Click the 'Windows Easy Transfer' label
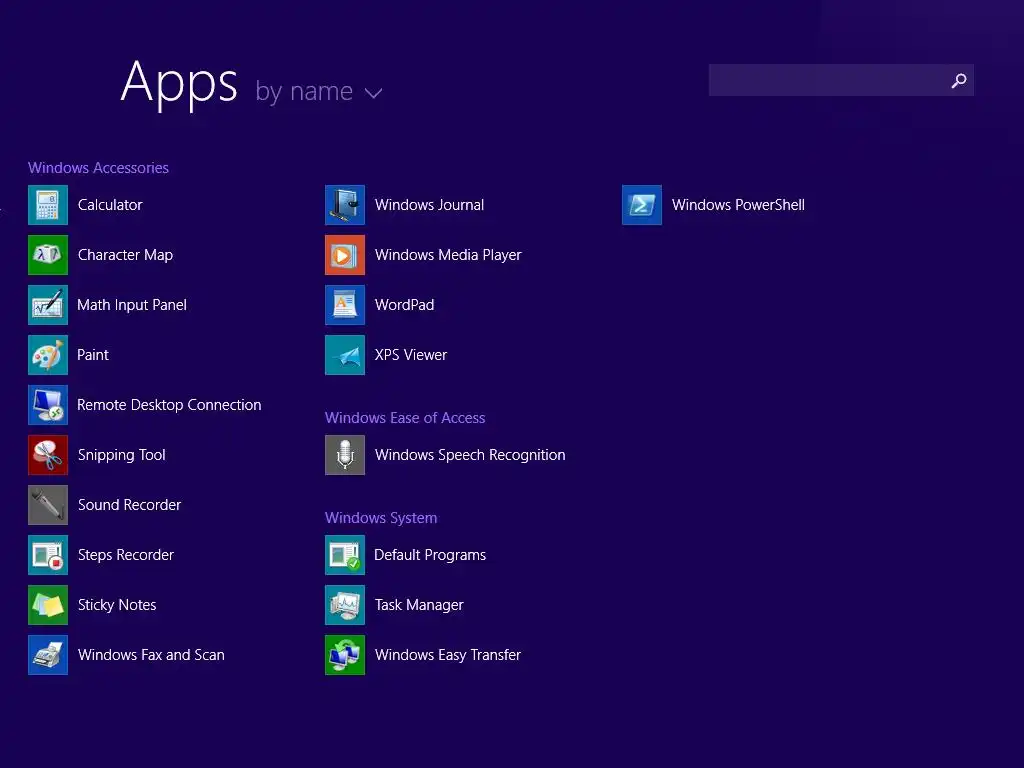The height and width of the screenshot is (768, 1024). click(448, 655)
